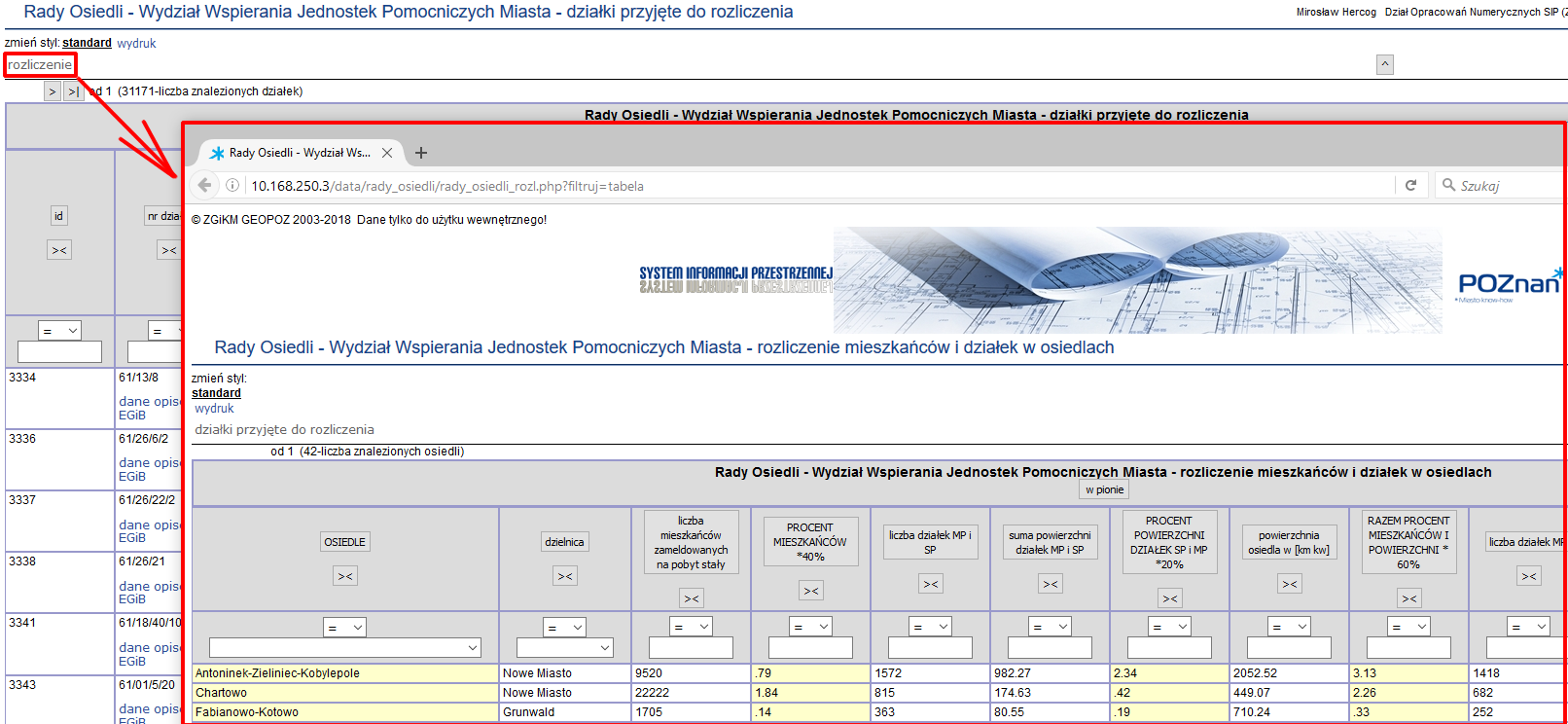Open operator dropdown above the OSIEDLE filter
Image resolution: width=1568 pixels, height=724 pixels.
pos(344,628)
